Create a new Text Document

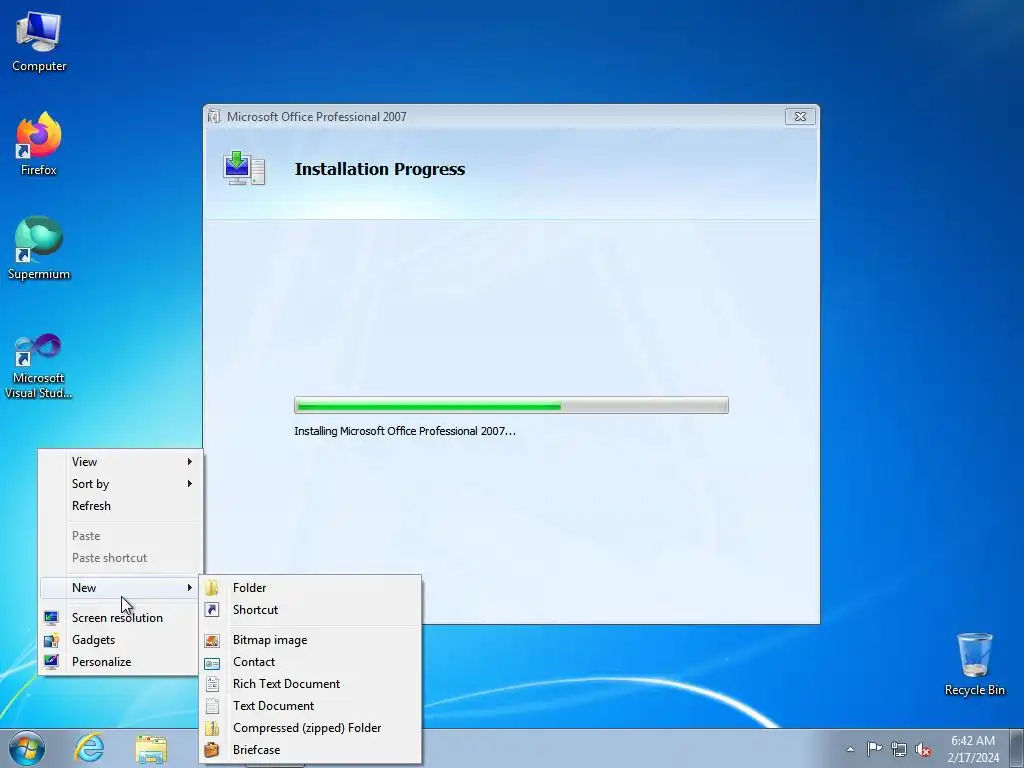point(310,706)
